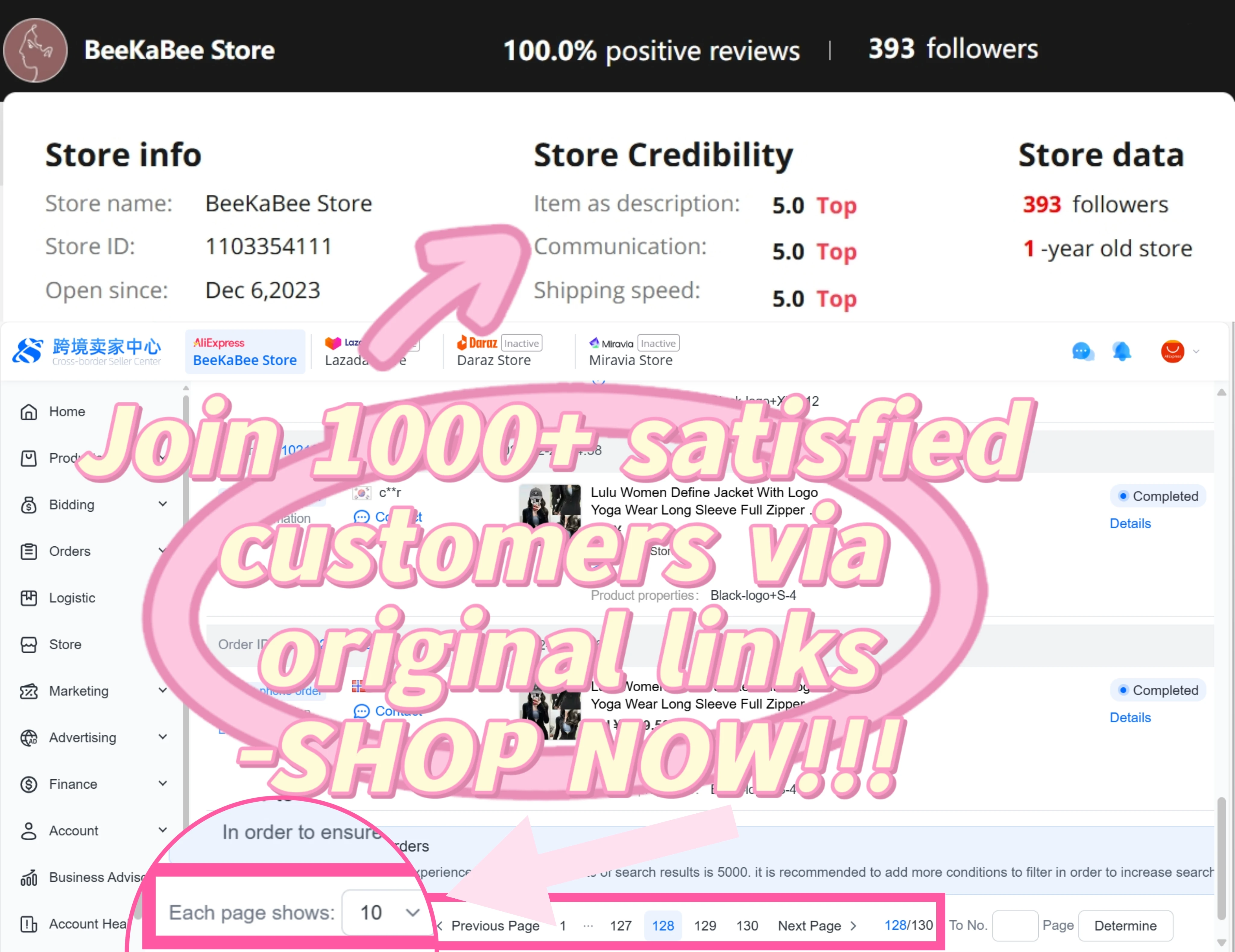Open Details for first completed order
Image resolution: width=1235 pixels, height=952 pixels.
[x=1130, y=523]
